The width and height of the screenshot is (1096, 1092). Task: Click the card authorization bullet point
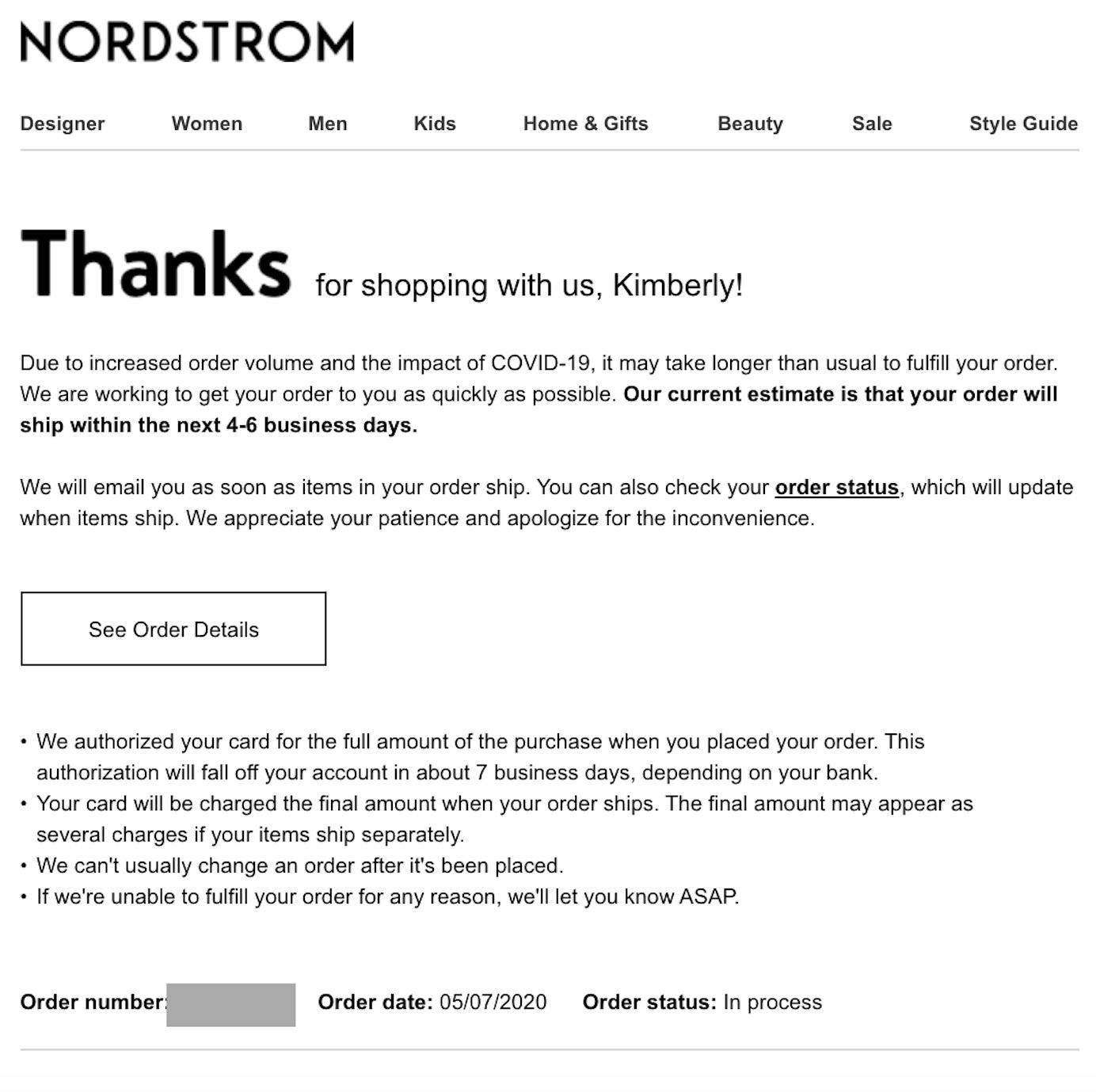(x=480, y=756)
